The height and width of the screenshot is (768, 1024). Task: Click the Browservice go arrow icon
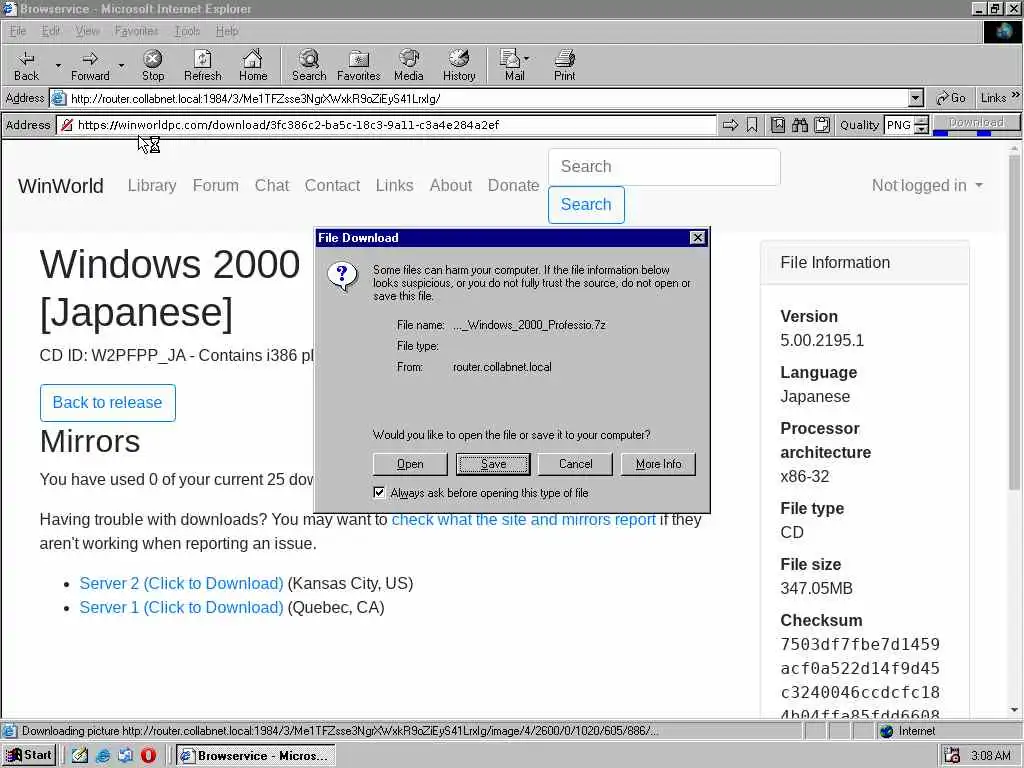point(730,125)
